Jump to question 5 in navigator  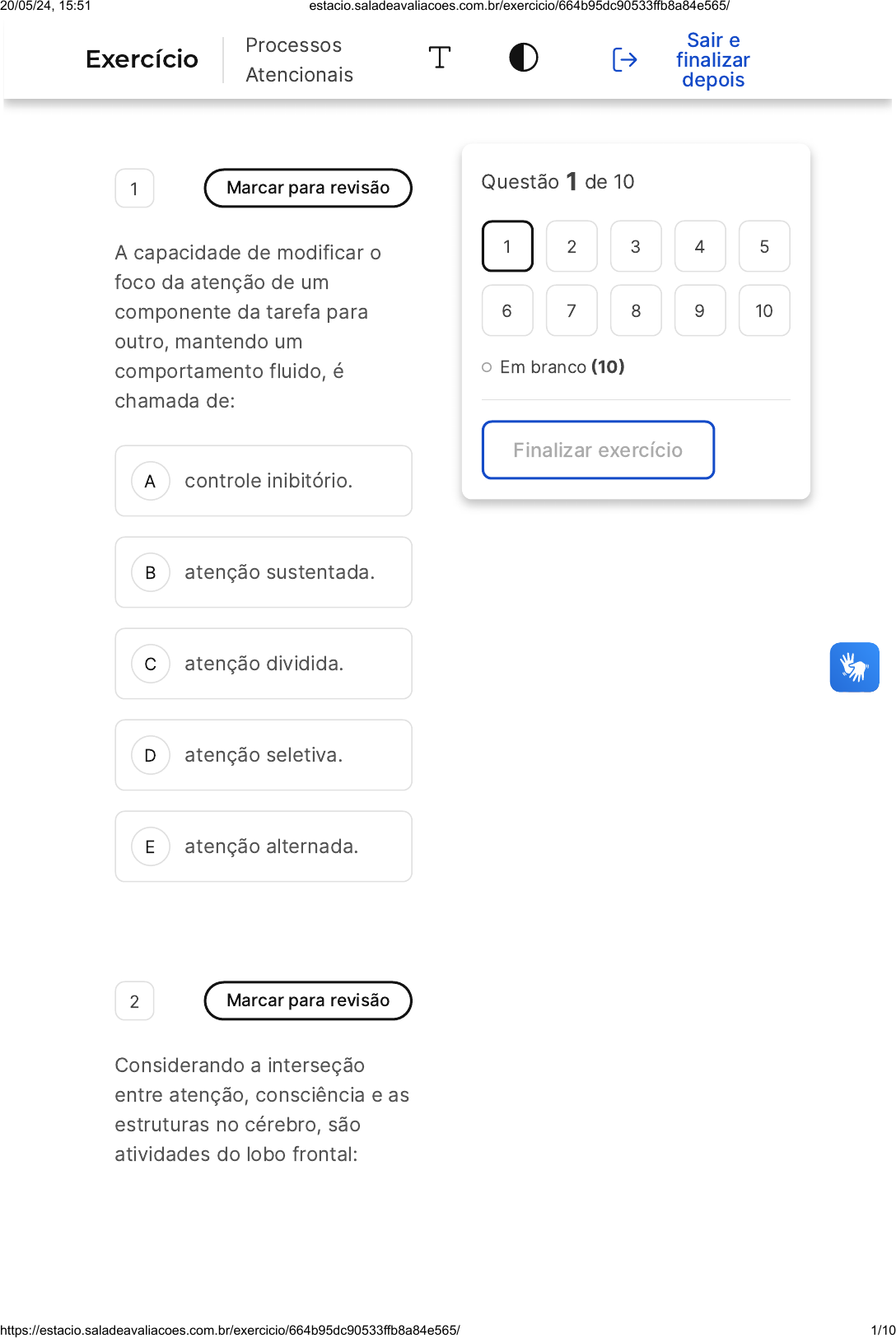764,246
